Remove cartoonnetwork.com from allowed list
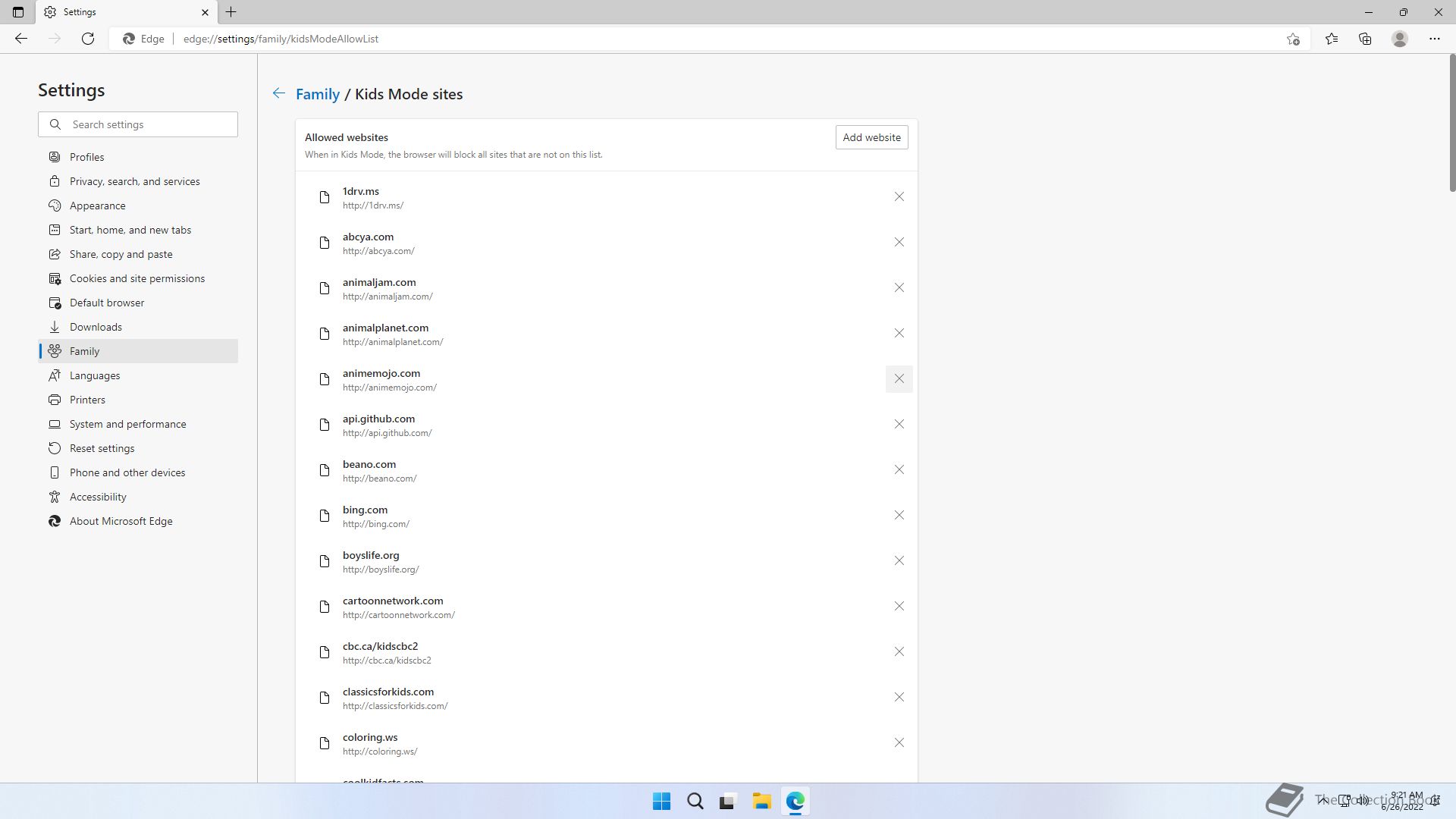The height and width of the screenshot is (819, 1456). click(899, 607)
